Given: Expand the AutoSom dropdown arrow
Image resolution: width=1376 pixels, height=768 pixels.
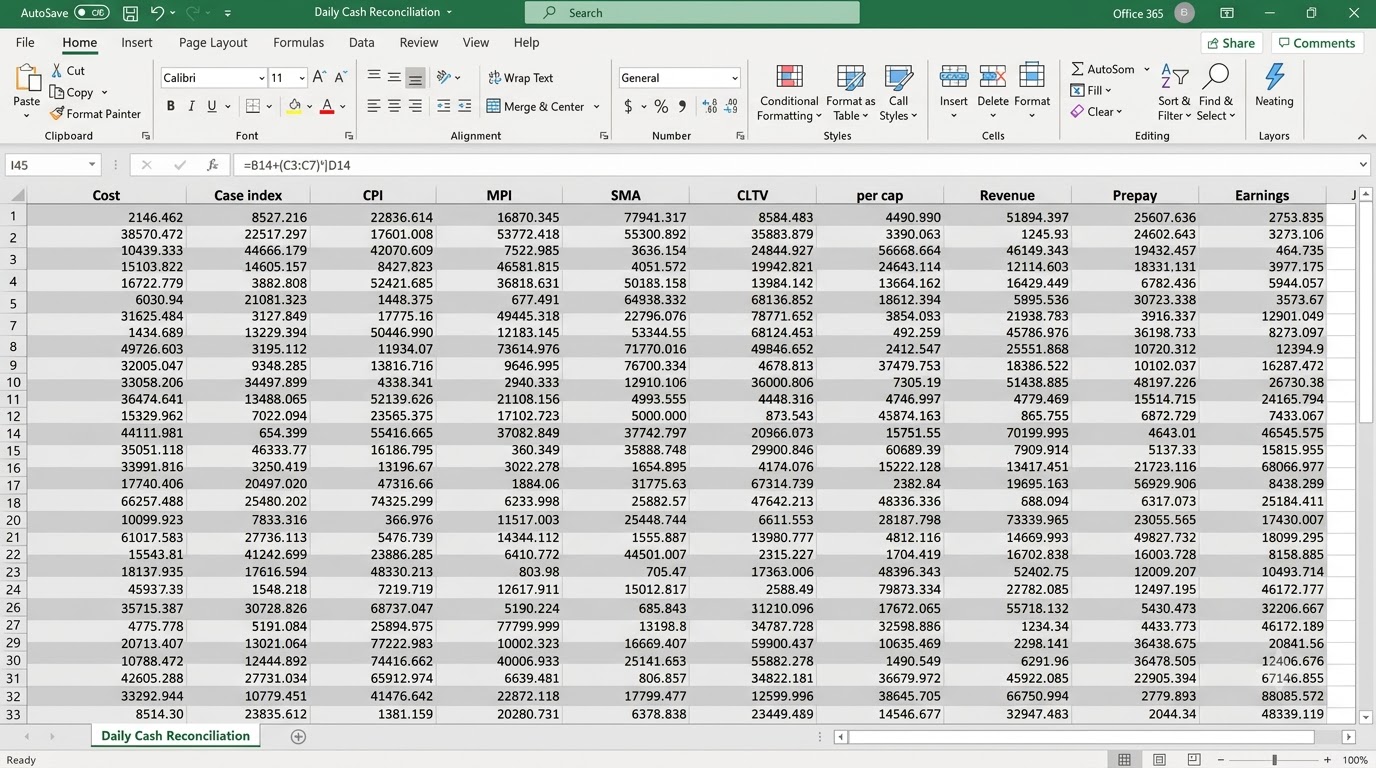Looking at the screenshot, I should point(1147,69).
